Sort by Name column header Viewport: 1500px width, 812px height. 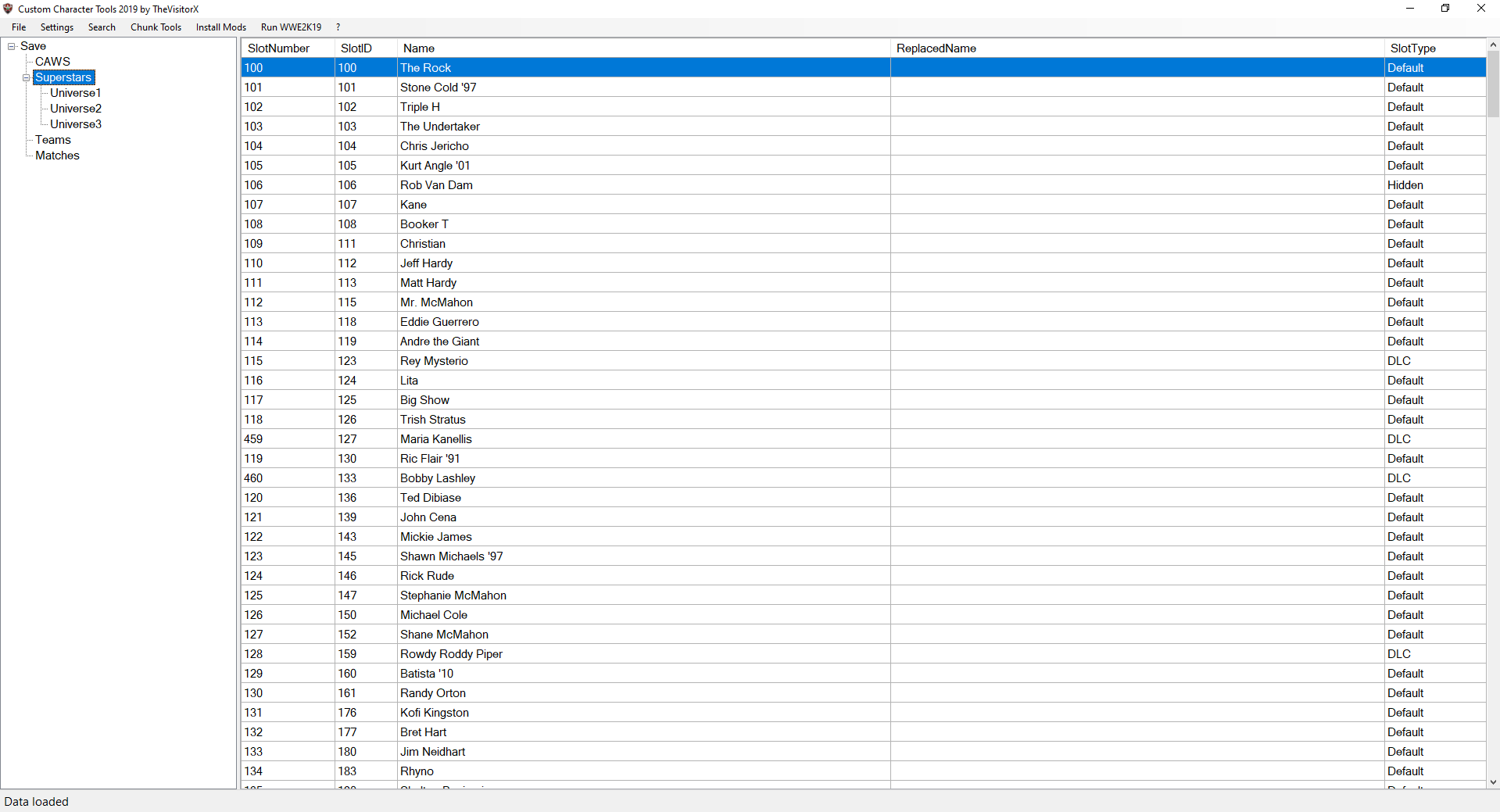pos(643,48)
